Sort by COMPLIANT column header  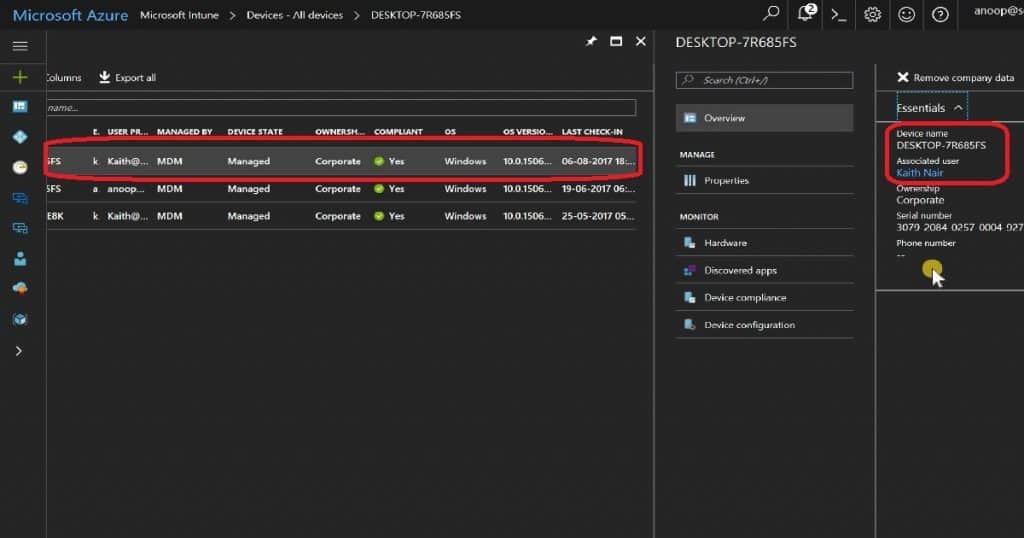(x=398, y=132)
